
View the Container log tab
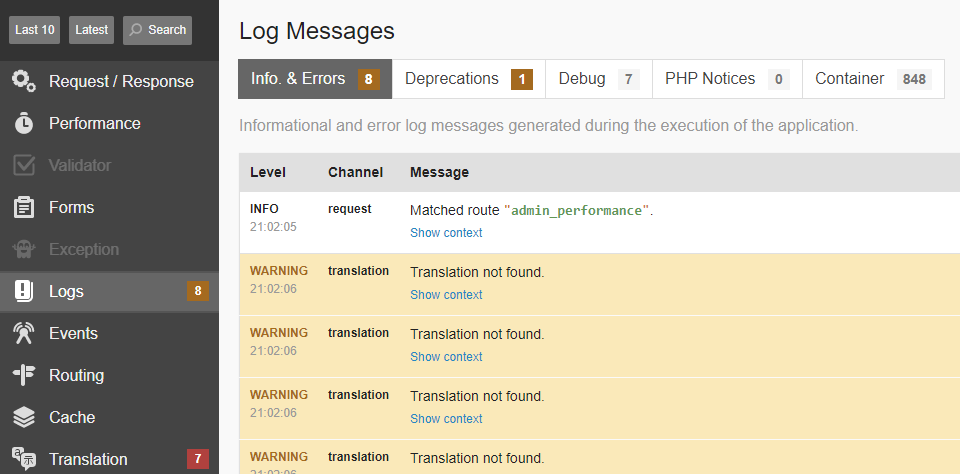coord(872,79)
